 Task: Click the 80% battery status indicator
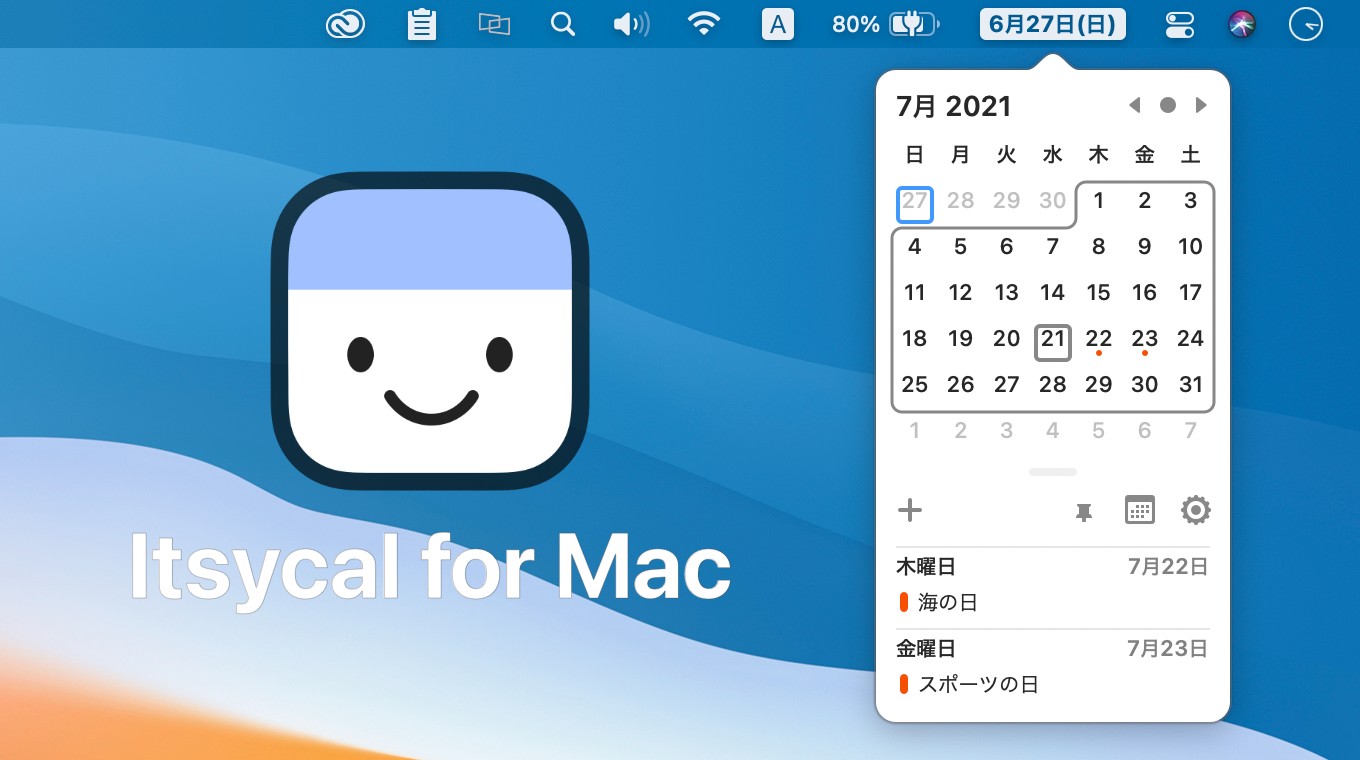886,24
